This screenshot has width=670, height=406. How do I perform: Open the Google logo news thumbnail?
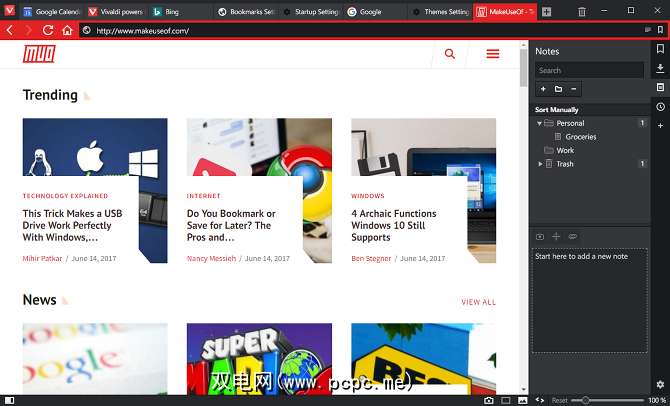point(95,359)
